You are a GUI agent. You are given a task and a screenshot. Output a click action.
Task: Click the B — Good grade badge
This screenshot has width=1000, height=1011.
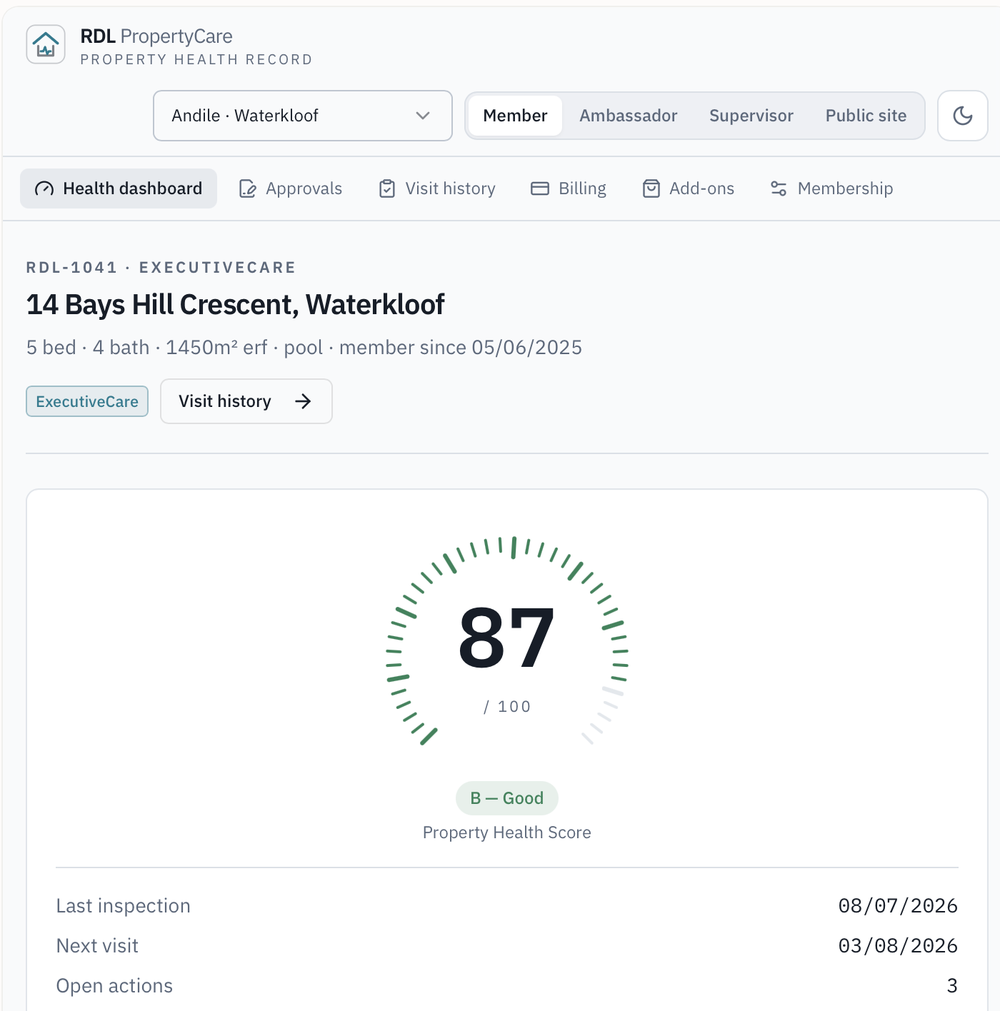point(507,798)
